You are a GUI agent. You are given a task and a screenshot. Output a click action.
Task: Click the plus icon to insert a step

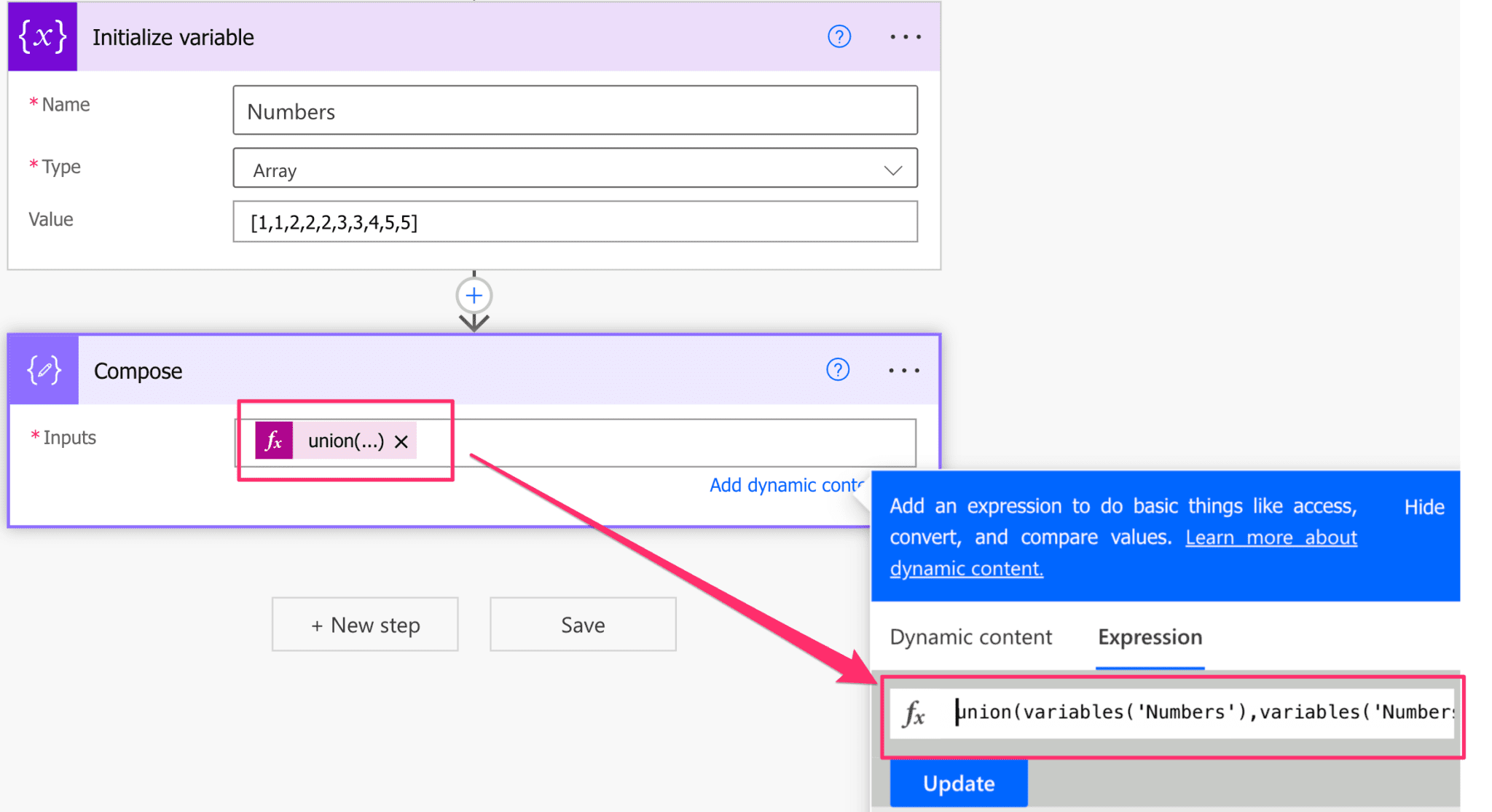coord(474,295)
